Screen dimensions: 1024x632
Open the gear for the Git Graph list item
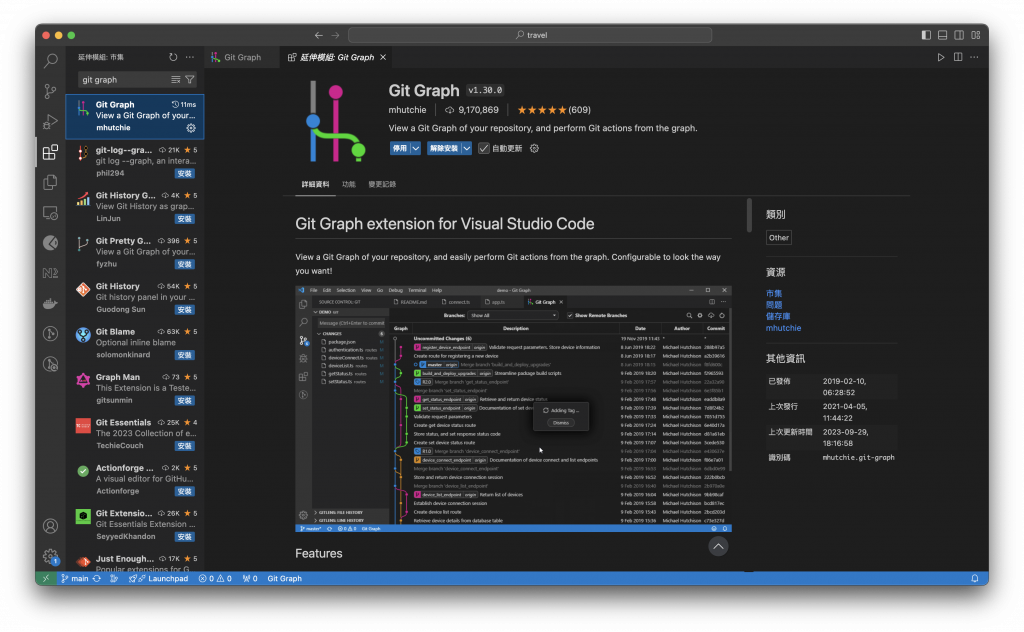191,128
